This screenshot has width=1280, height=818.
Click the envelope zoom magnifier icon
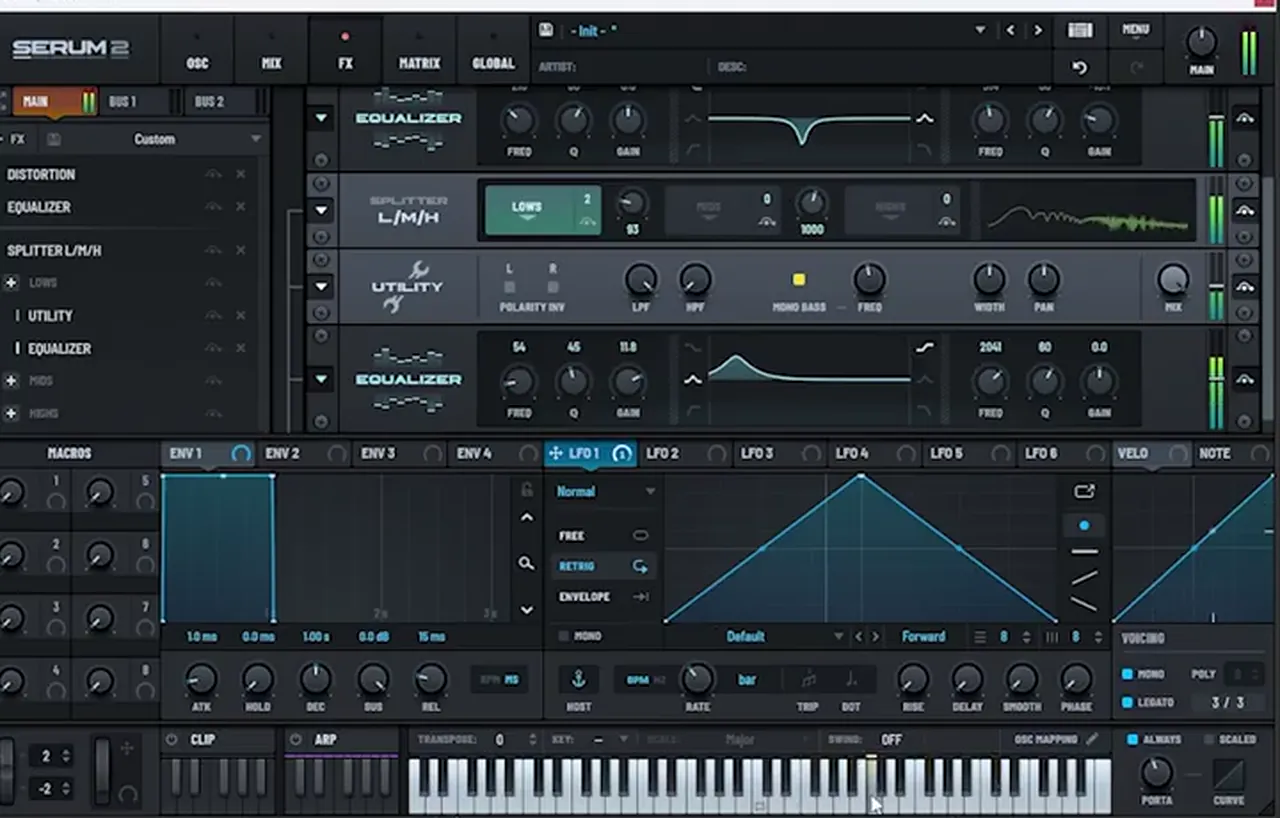click(x=526, y=564)
